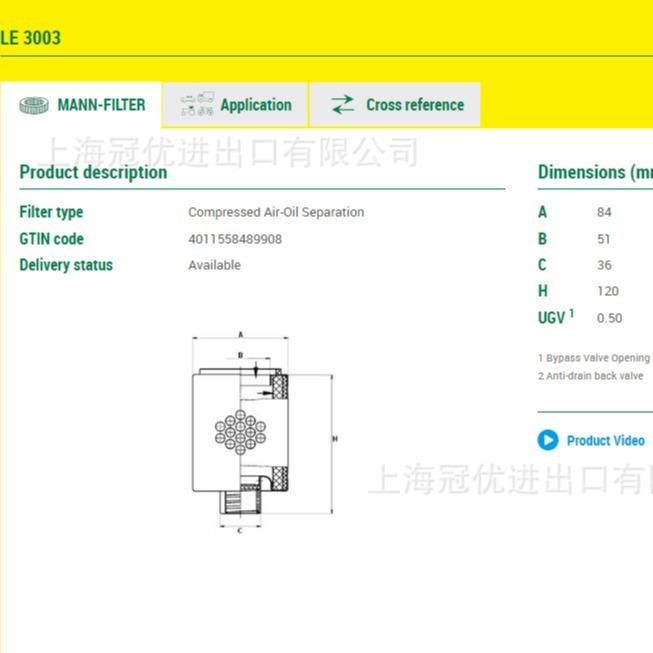The image size is (653, 653).
Task: Click the 'GTIN code' label
Action: pos(52,239)
